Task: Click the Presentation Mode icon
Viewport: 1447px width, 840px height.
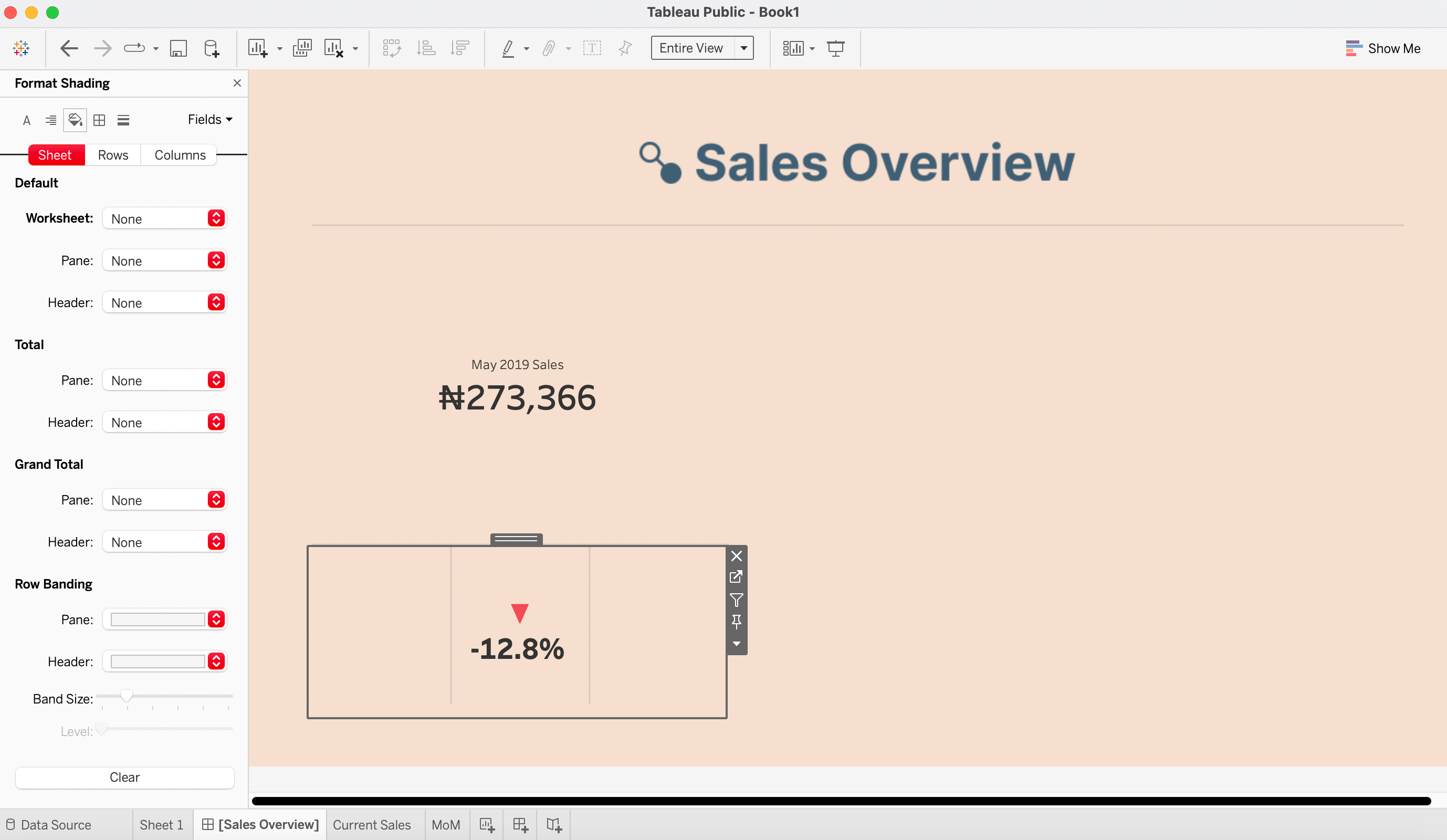Action: (835, 48)
